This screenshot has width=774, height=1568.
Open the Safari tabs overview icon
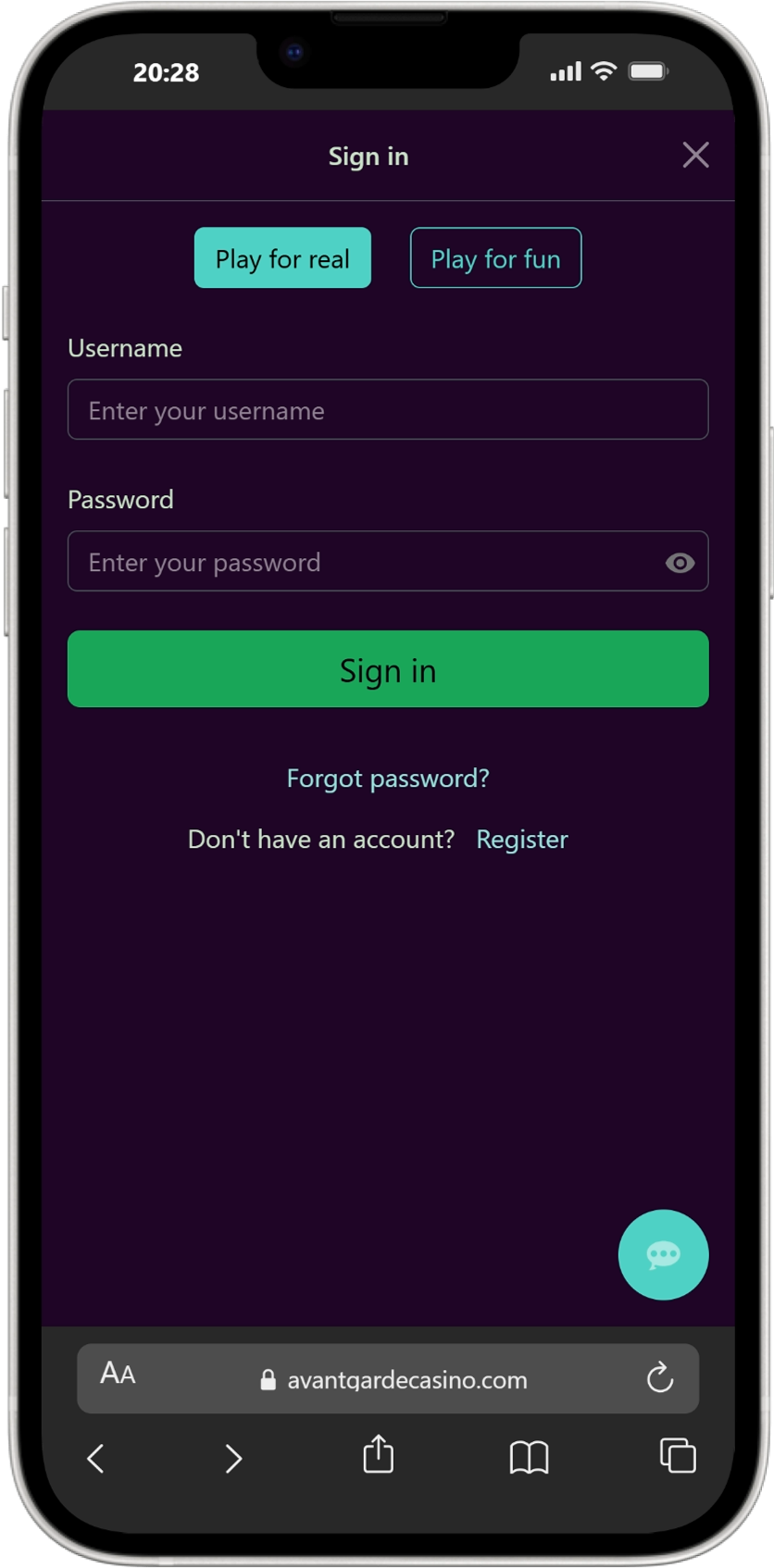pos(678,1455)
